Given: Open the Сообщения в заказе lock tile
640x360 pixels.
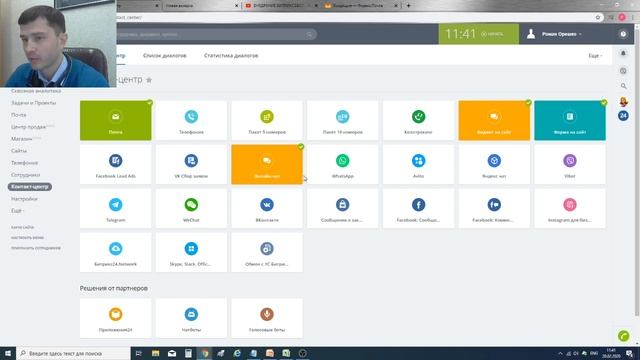Looking at the screenshot, I should coord(342,209).
